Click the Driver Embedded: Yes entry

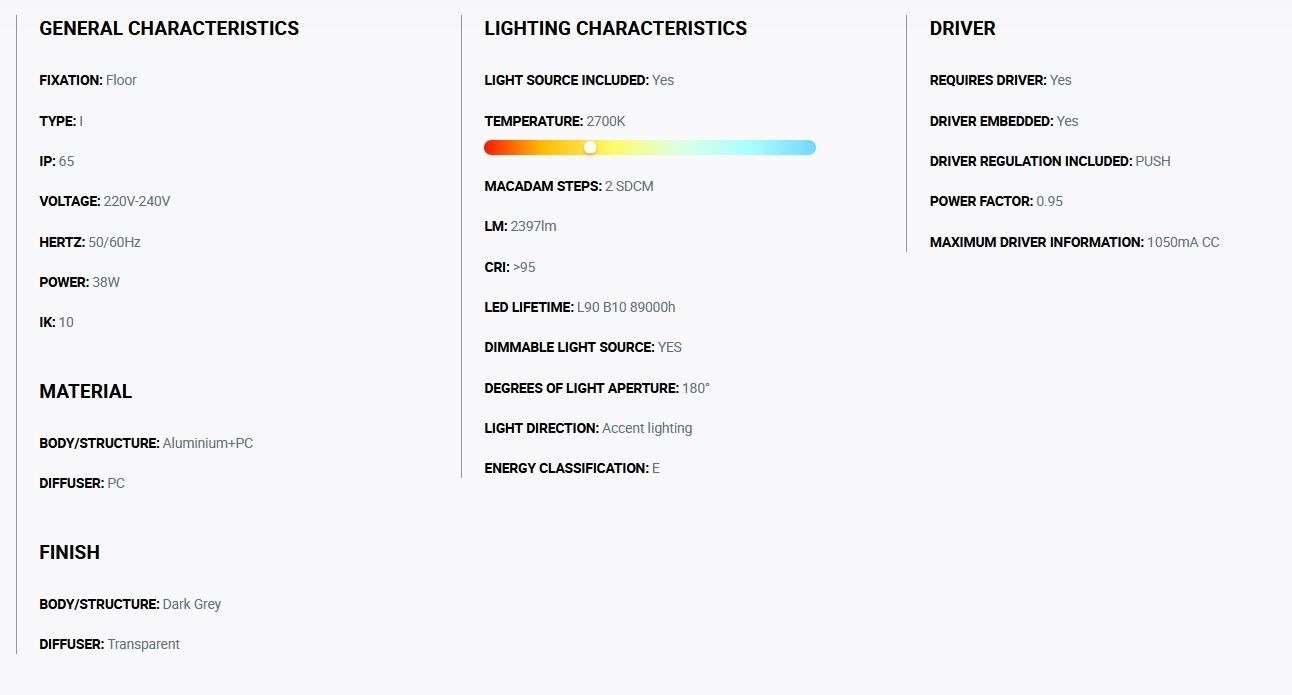coord(1004,121)
